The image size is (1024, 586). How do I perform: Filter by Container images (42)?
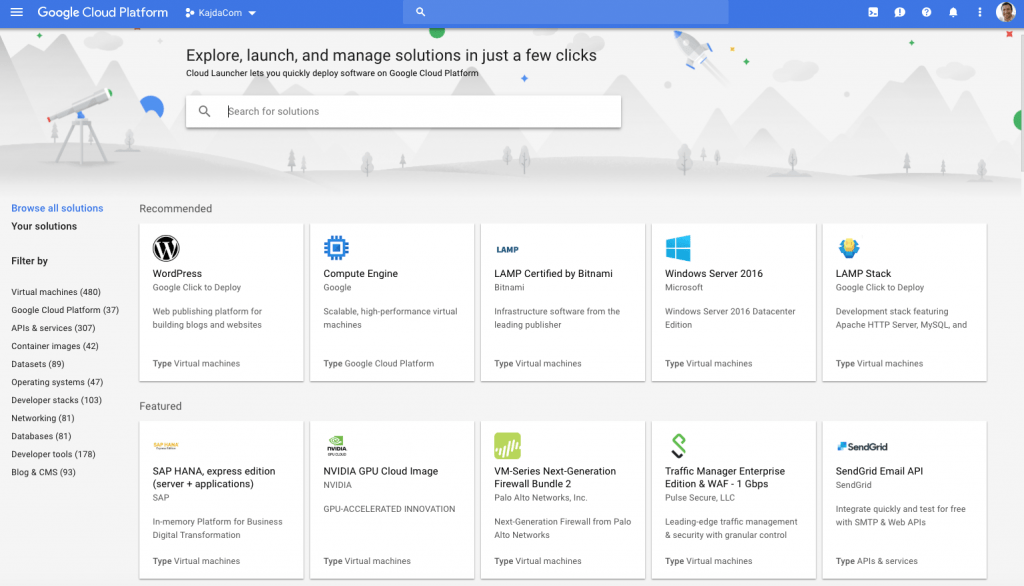coord(55,346)
